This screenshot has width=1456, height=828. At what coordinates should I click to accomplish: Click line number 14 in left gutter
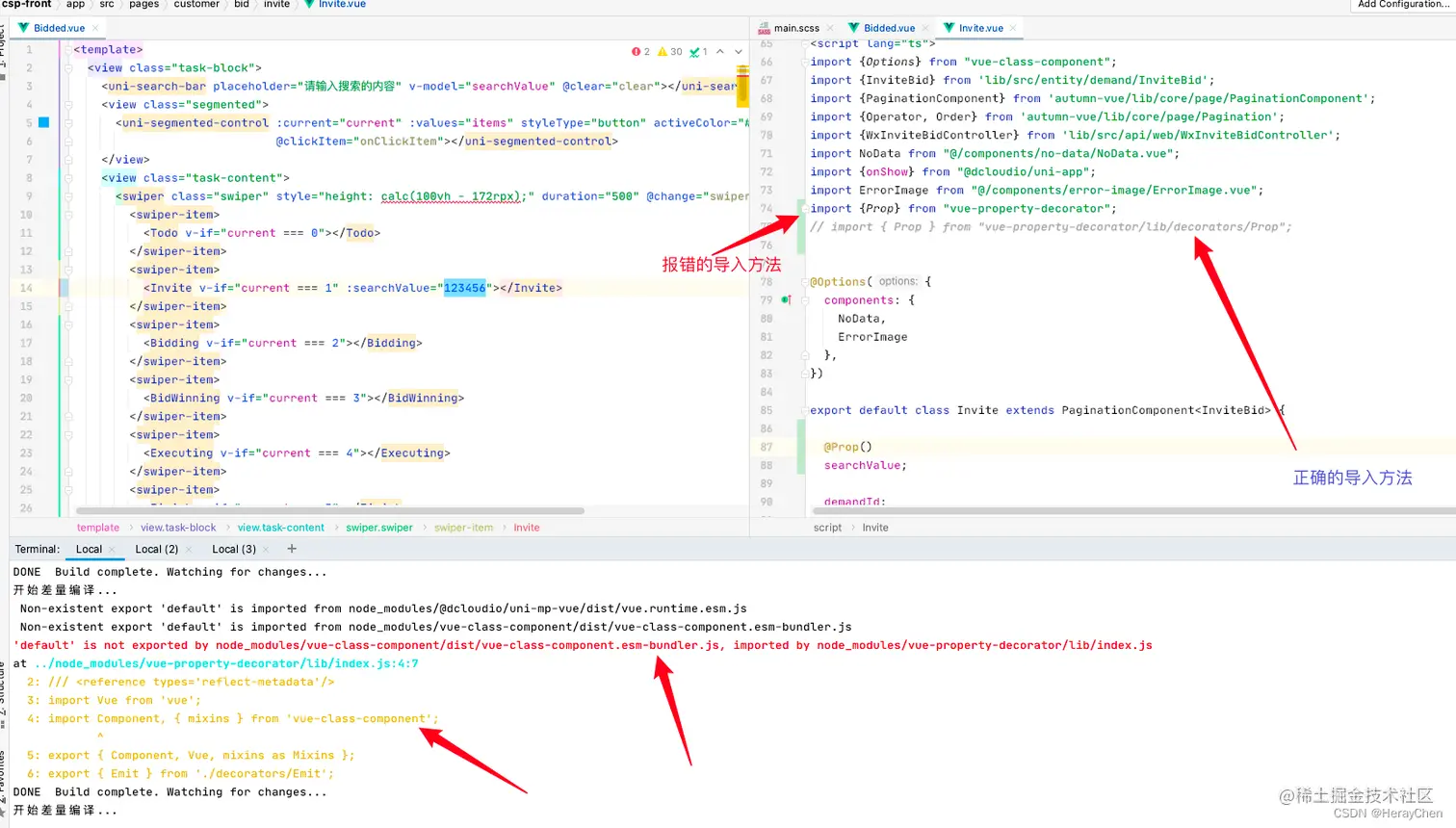(26, 288)
